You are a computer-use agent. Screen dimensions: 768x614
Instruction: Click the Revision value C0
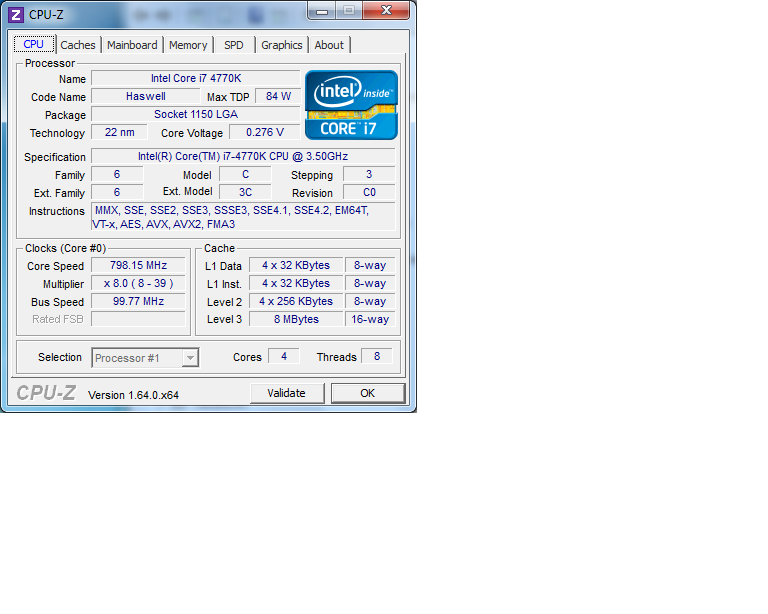(x=369, y=192)
